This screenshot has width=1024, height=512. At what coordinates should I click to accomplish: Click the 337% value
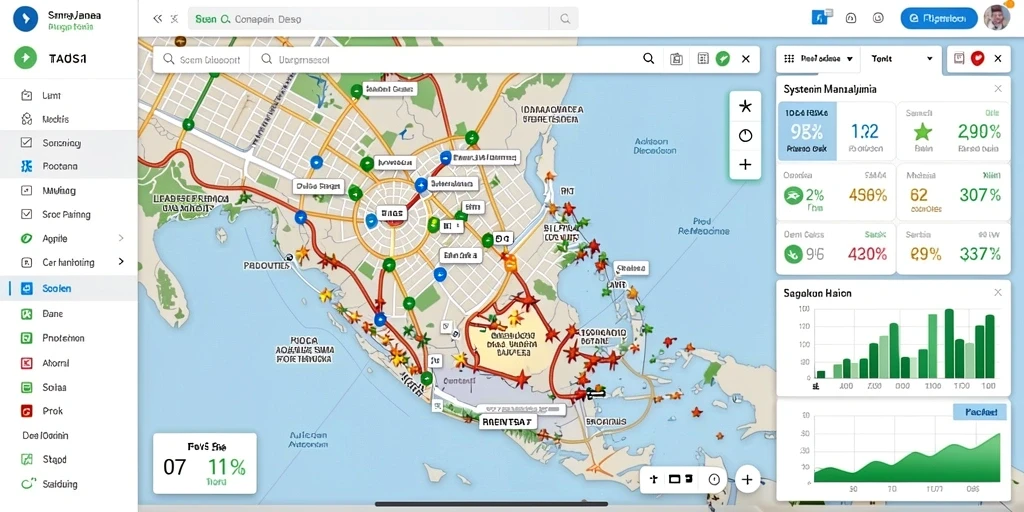click(x=980, y=253)
